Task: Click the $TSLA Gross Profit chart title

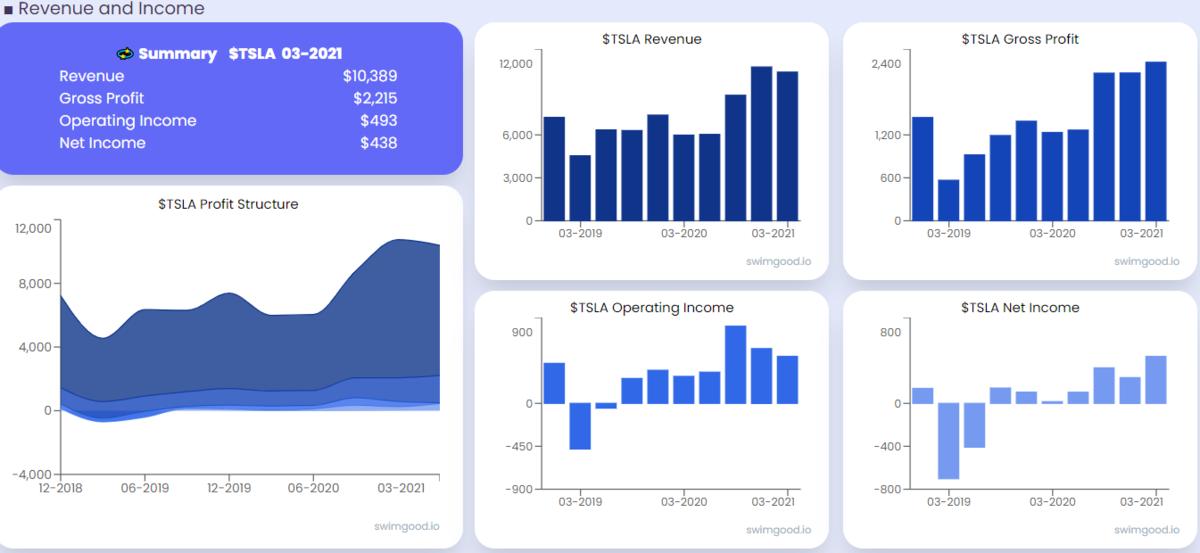Action: (1020, 40)
